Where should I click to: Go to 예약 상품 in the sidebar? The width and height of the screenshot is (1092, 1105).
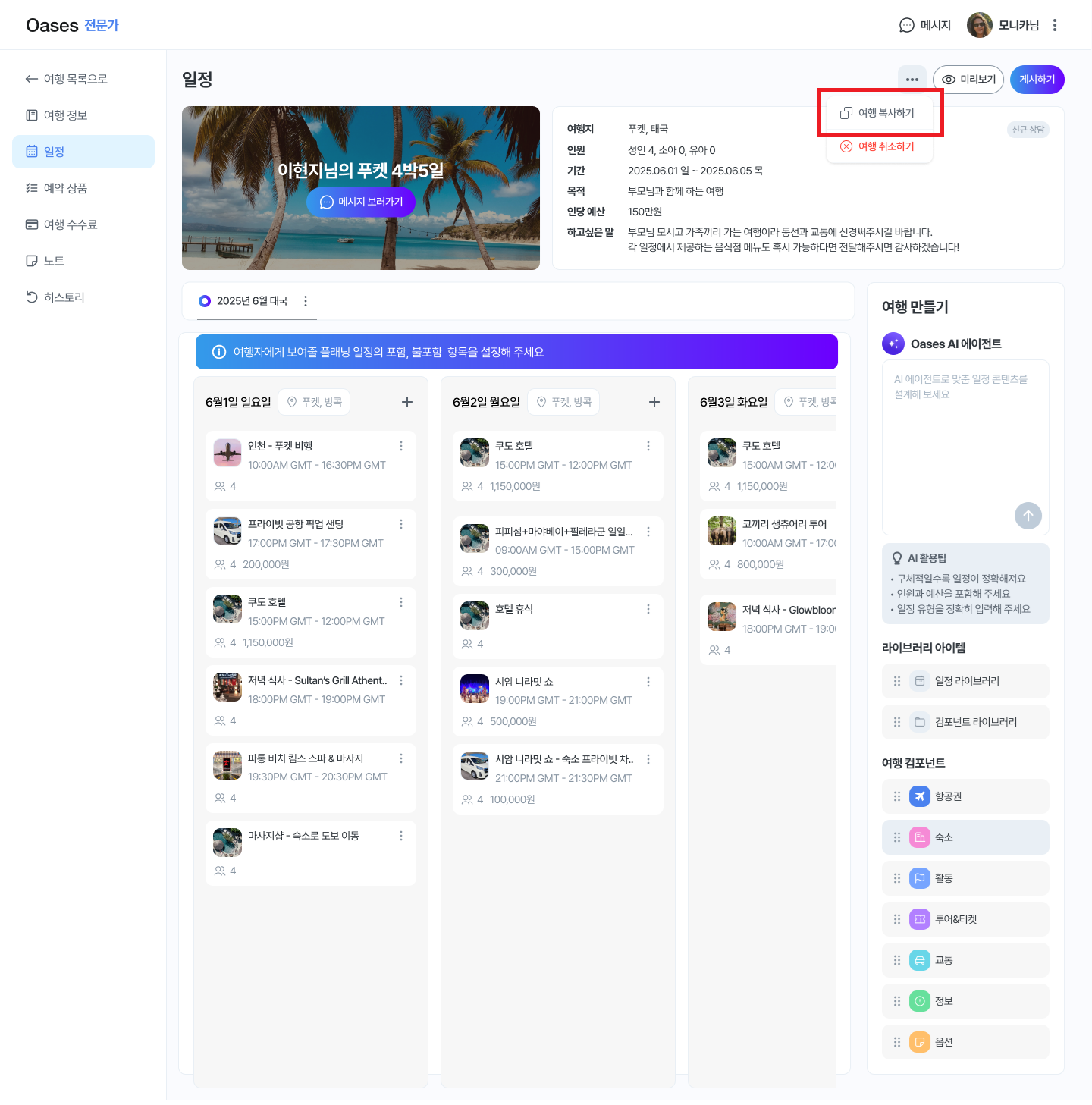tap(65, 188)
